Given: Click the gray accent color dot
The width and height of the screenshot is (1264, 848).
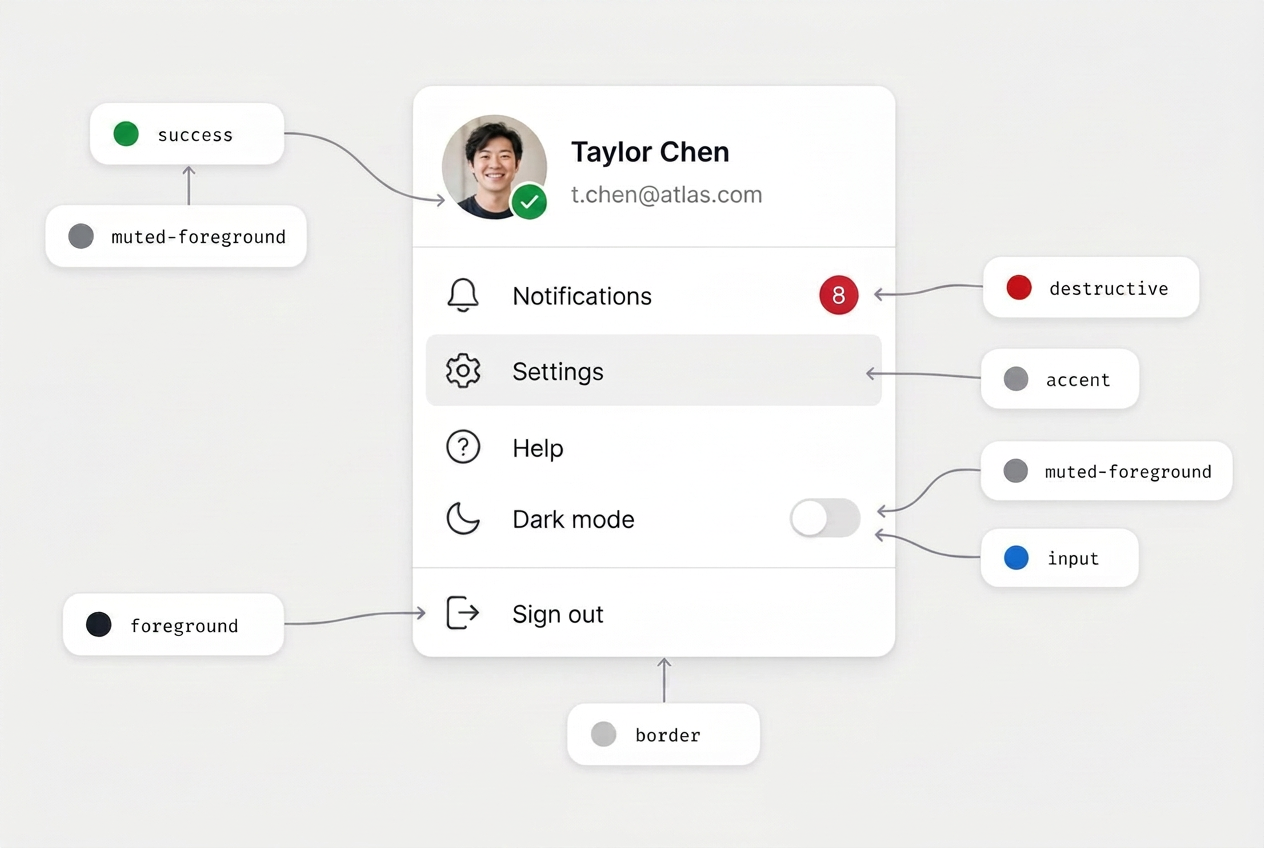Looking at the screenshot, I should pyautogui.click(x=1016, y=379).
